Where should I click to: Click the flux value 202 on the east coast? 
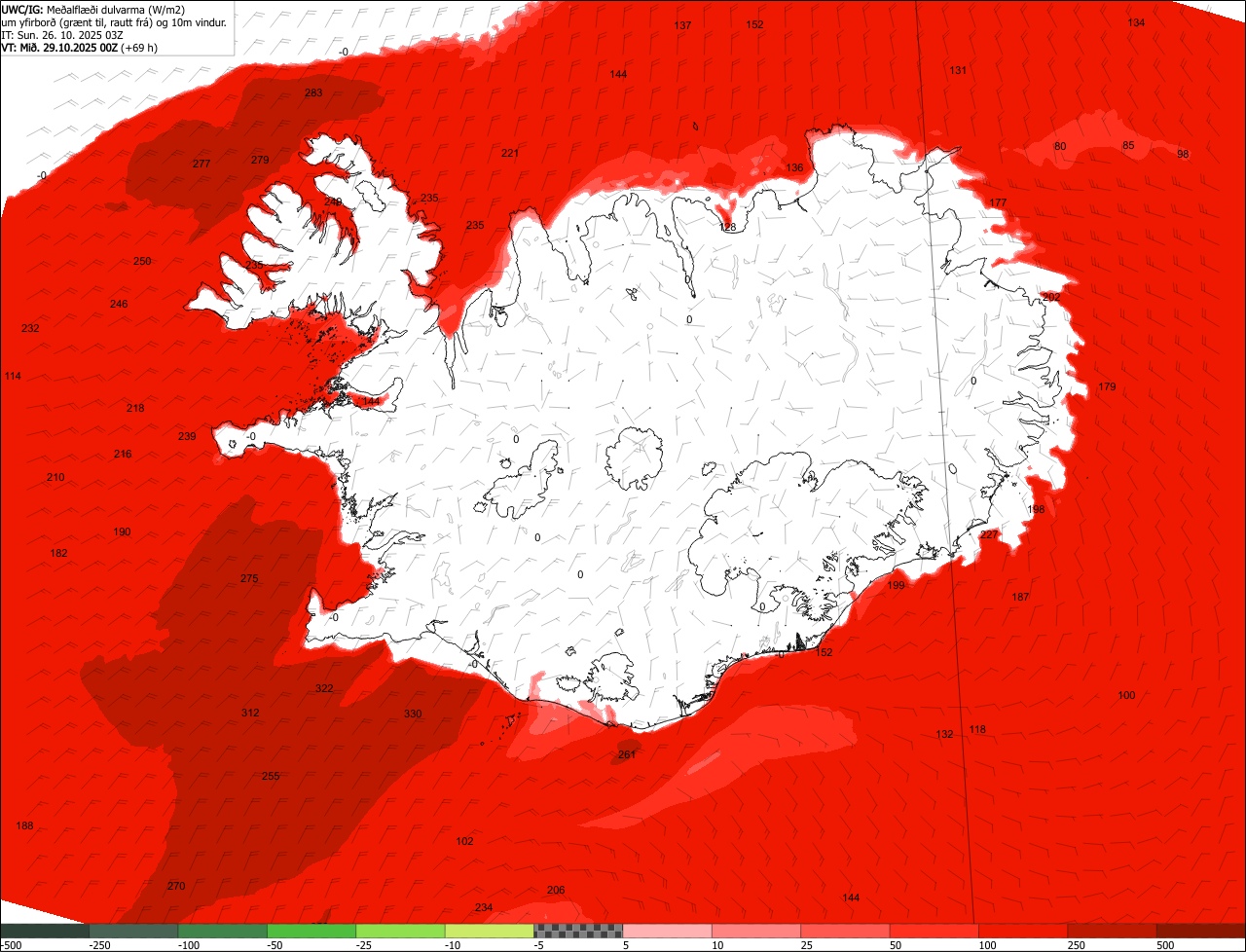coord(1051,297)
